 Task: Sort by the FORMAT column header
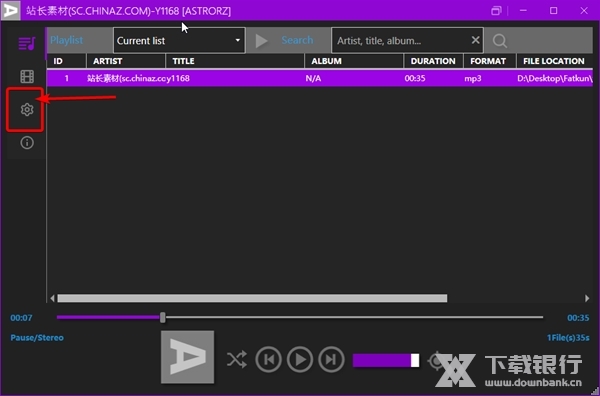click(x=490, y=61)
